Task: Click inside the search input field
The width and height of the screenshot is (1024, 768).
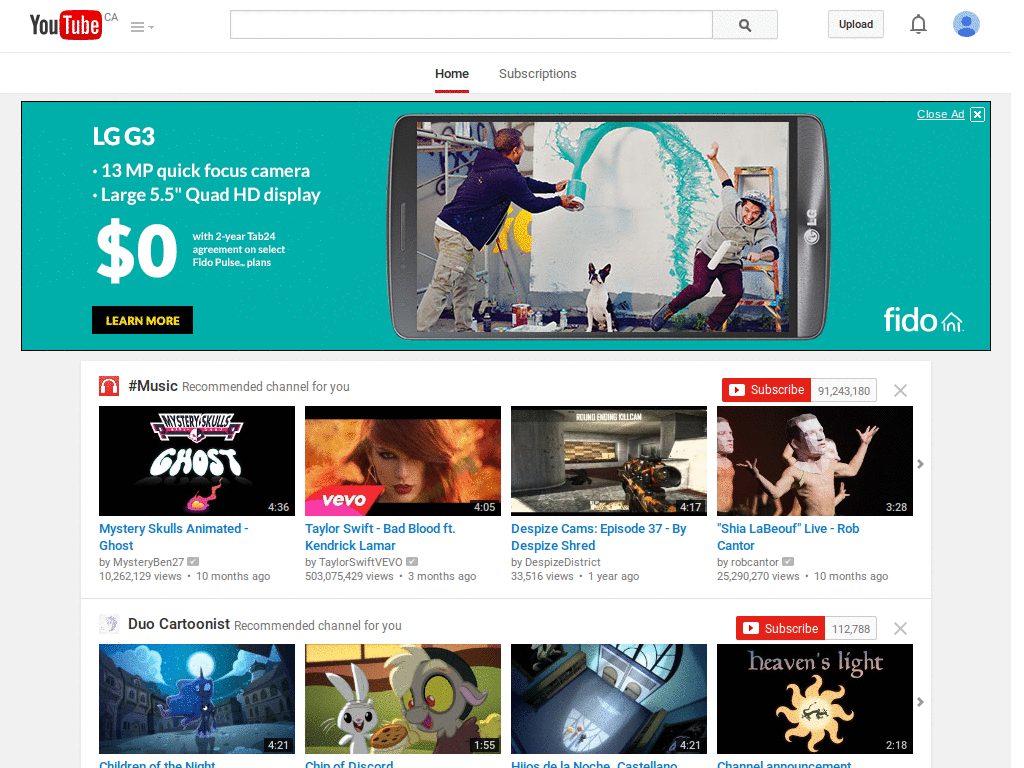Action: (470, 24)
